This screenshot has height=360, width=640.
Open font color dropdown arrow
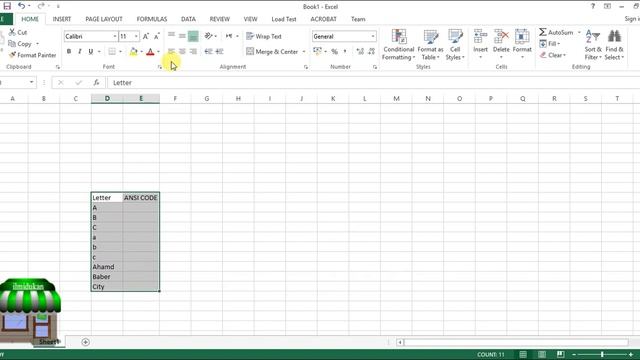pos(158,52)
